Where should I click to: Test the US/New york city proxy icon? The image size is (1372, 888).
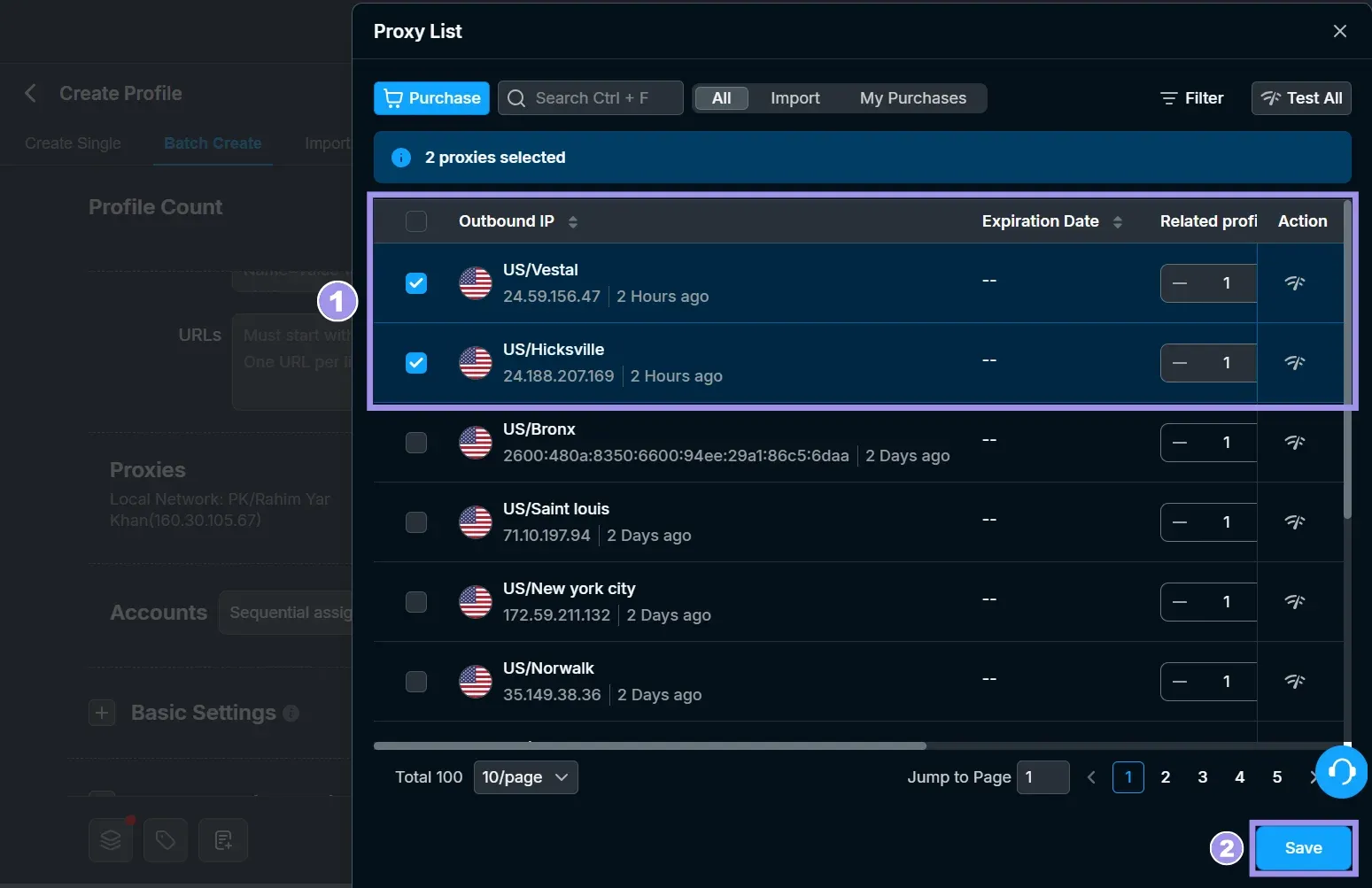(1295, 602)
